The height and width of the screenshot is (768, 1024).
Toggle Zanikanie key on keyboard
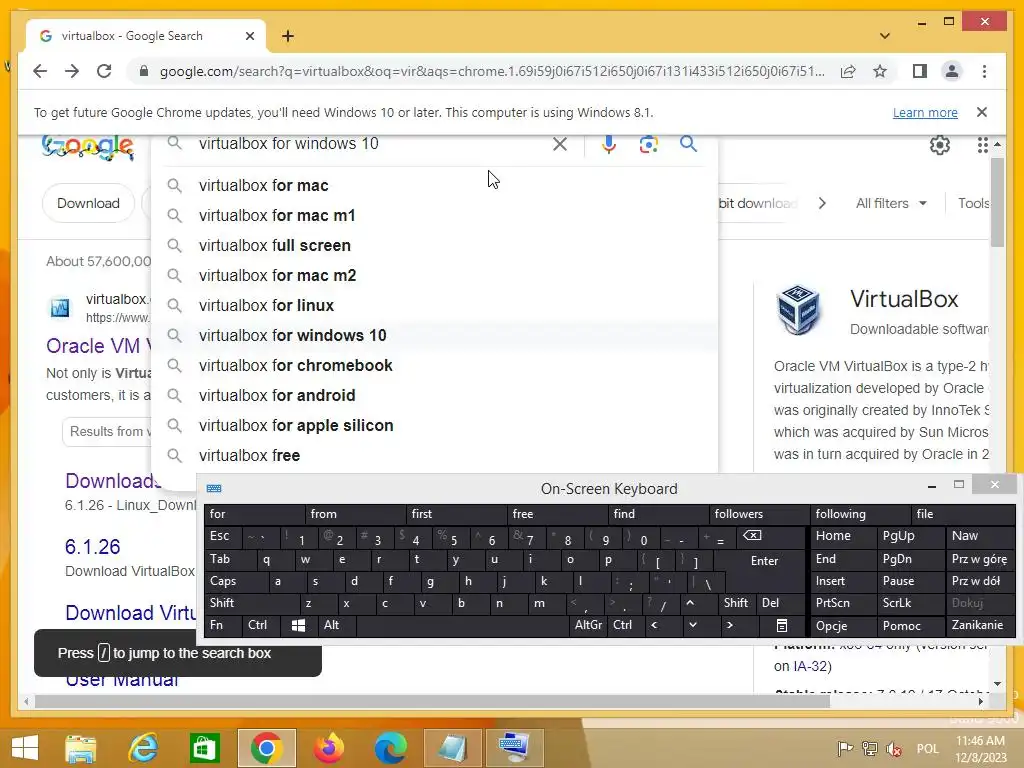click(x=980, y=626)
